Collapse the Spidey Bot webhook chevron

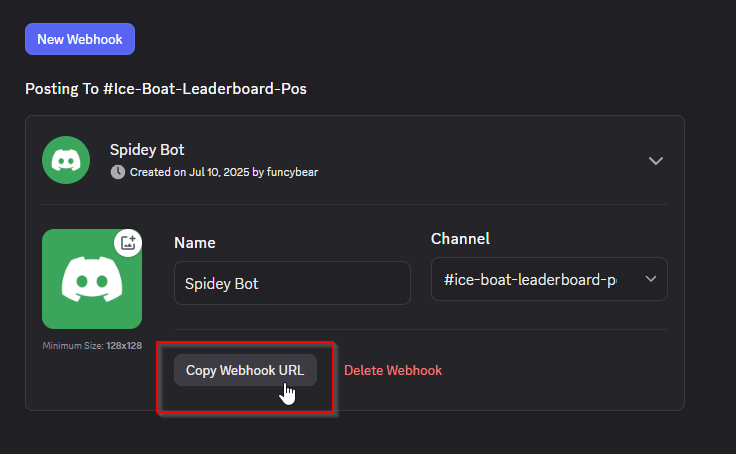[656, 160]
